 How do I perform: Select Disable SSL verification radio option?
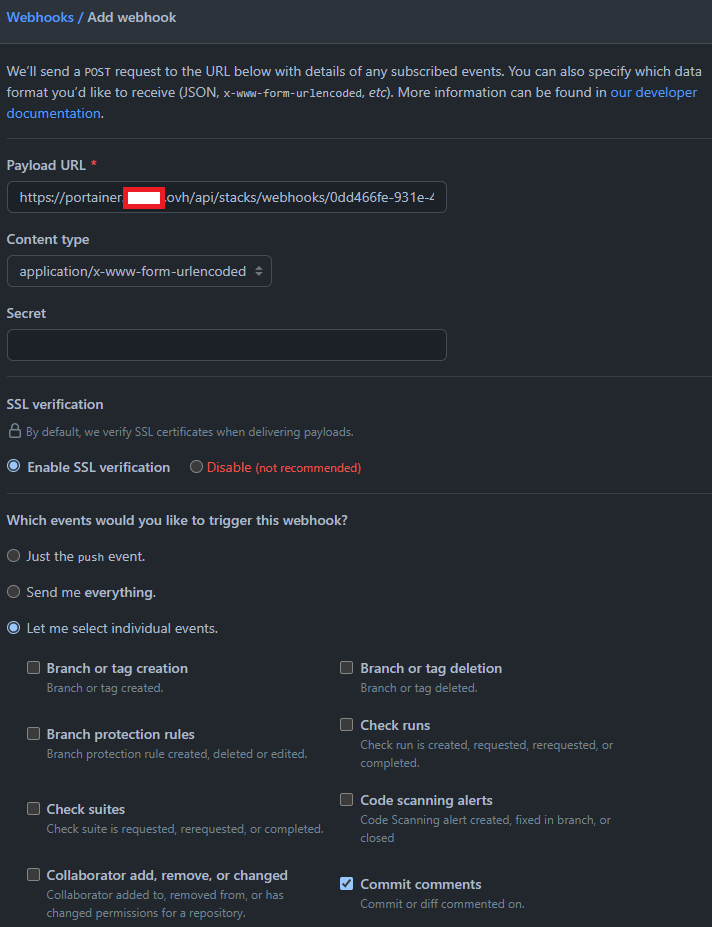[x=196, y=467]
